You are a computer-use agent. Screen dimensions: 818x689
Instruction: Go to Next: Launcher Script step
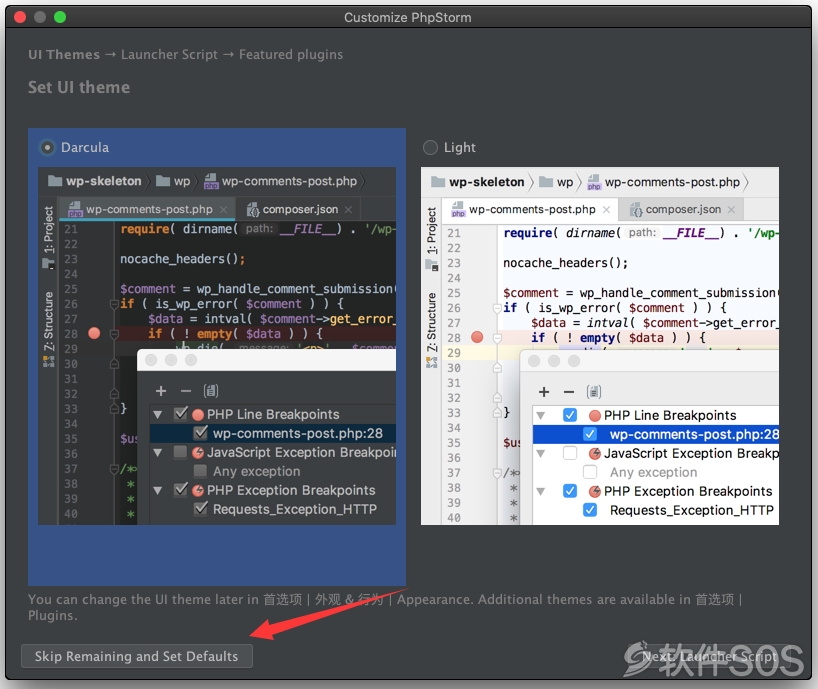pyautogui.click(x=709, y=656)
